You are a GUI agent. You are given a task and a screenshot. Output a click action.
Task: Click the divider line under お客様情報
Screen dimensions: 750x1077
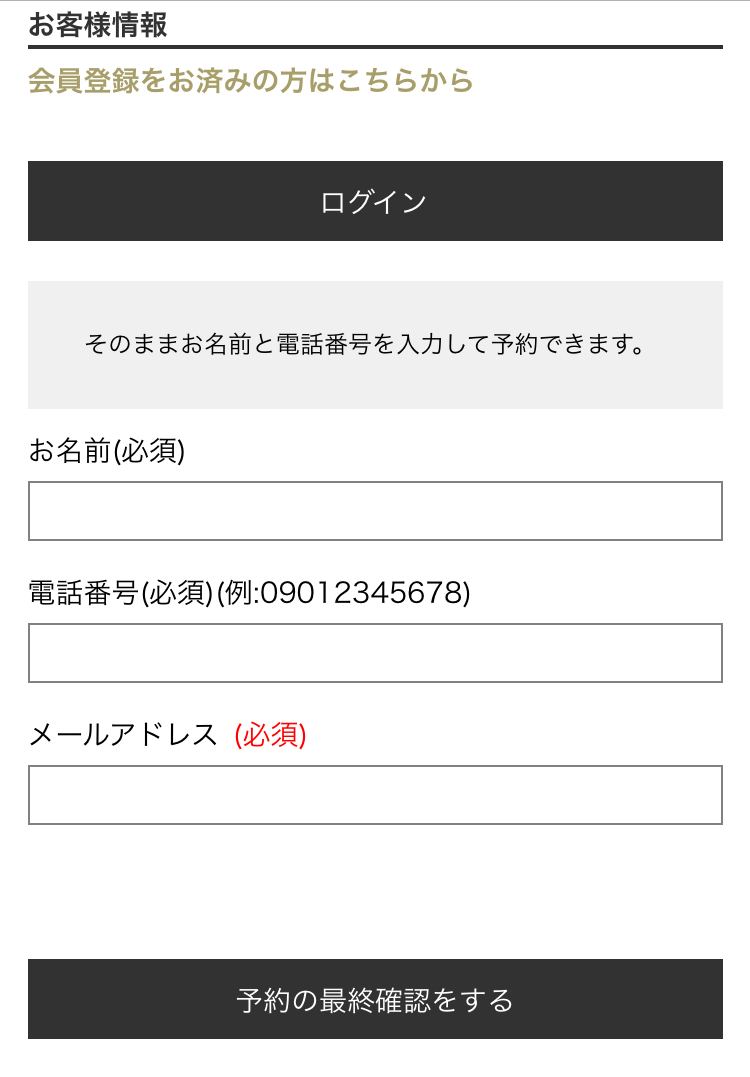[x=375, y=46]
